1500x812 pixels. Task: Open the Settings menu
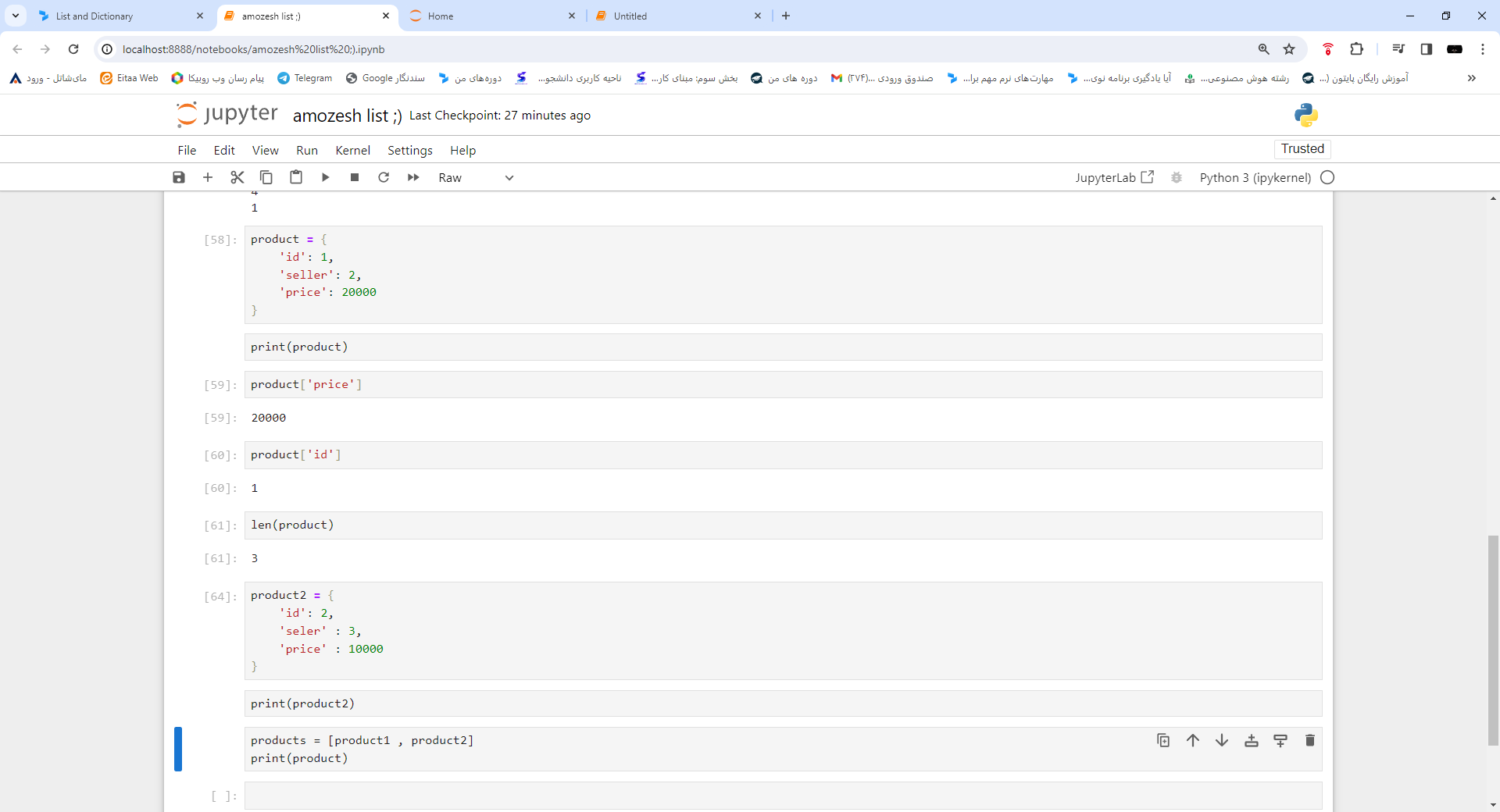tap(410, 150)
